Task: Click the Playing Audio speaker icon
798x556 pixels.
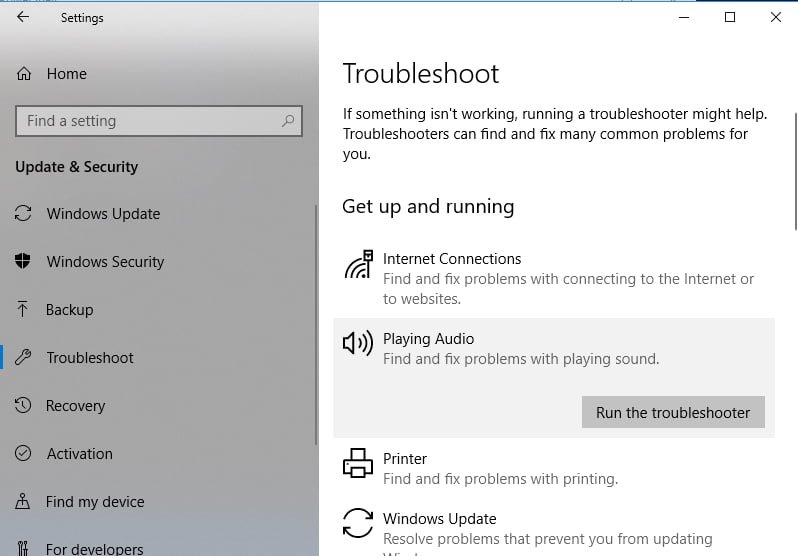Action: tap(357, 345)
